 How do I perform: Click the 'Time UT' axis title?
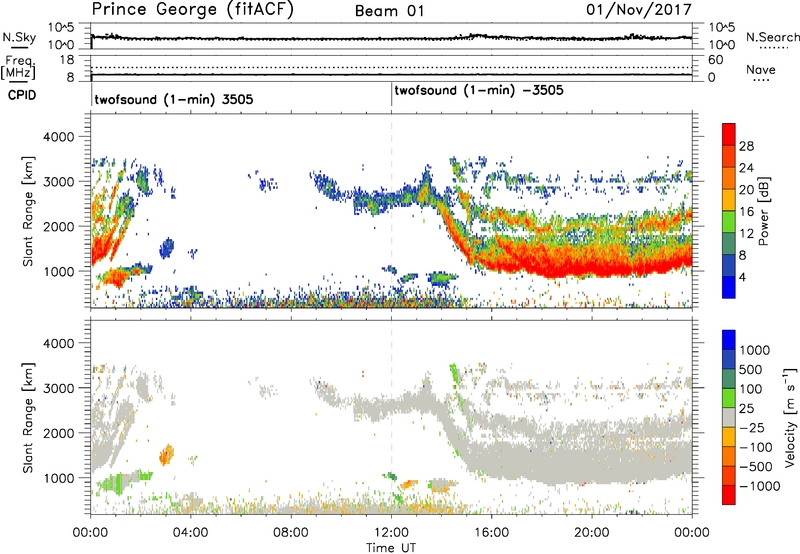(x=391, y=548)
